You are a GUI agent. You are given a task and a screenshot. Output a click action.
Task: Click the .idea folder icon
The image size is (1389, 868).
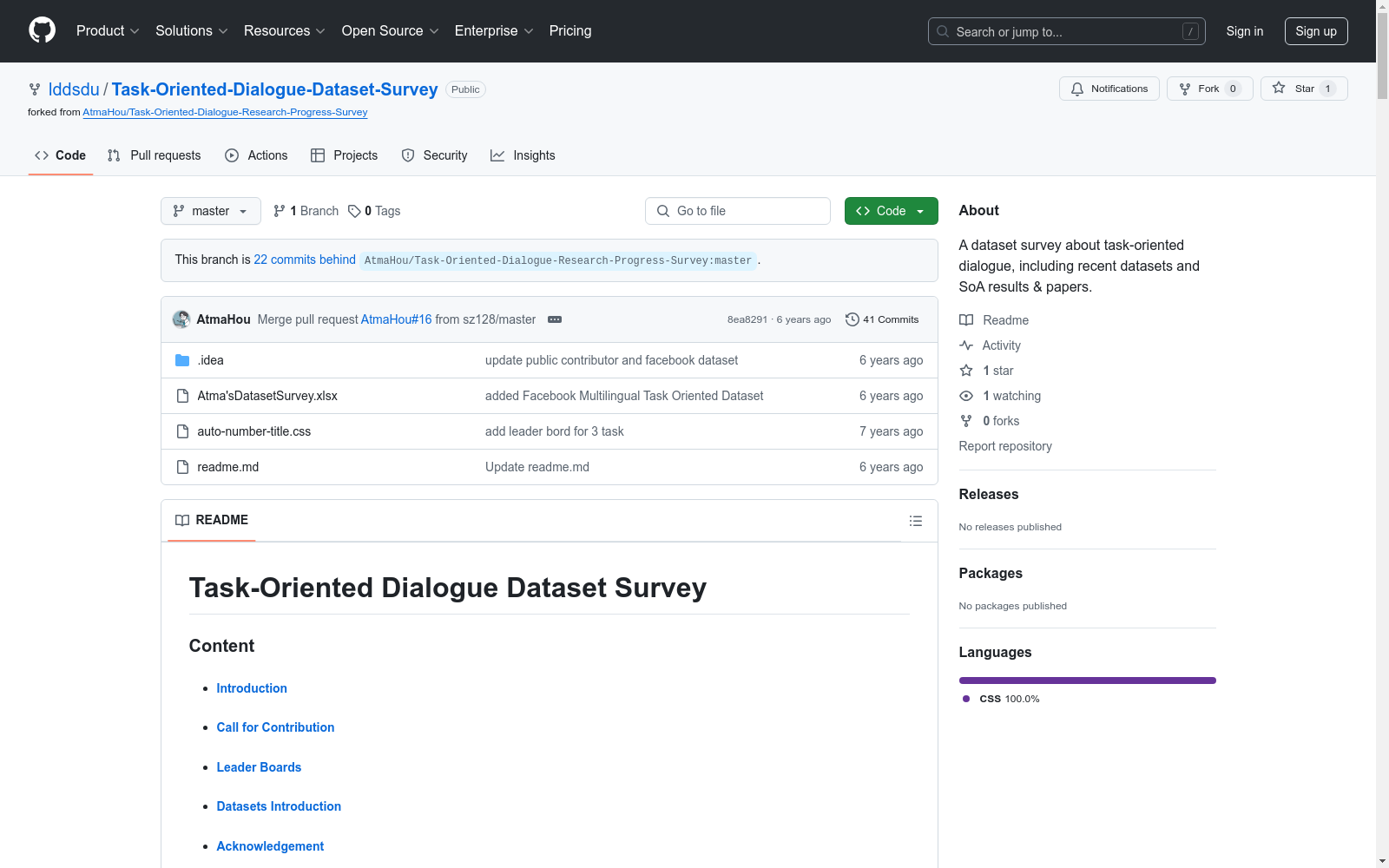182,360
